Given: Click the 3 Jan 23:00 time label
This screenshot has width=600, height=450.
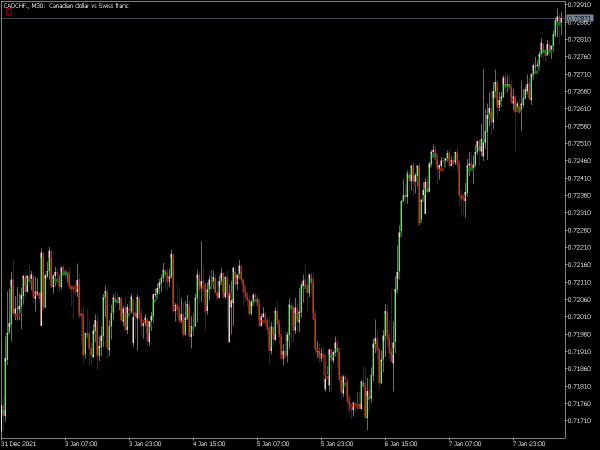Looking at the screenshot, I should 145,444.
